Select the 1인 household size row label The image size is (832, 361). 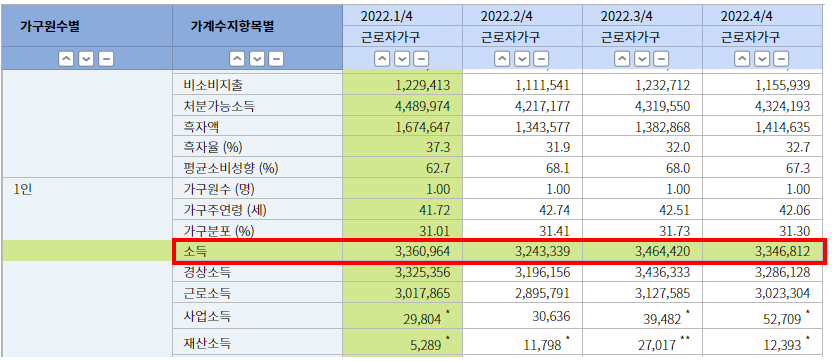click(23, 189)
